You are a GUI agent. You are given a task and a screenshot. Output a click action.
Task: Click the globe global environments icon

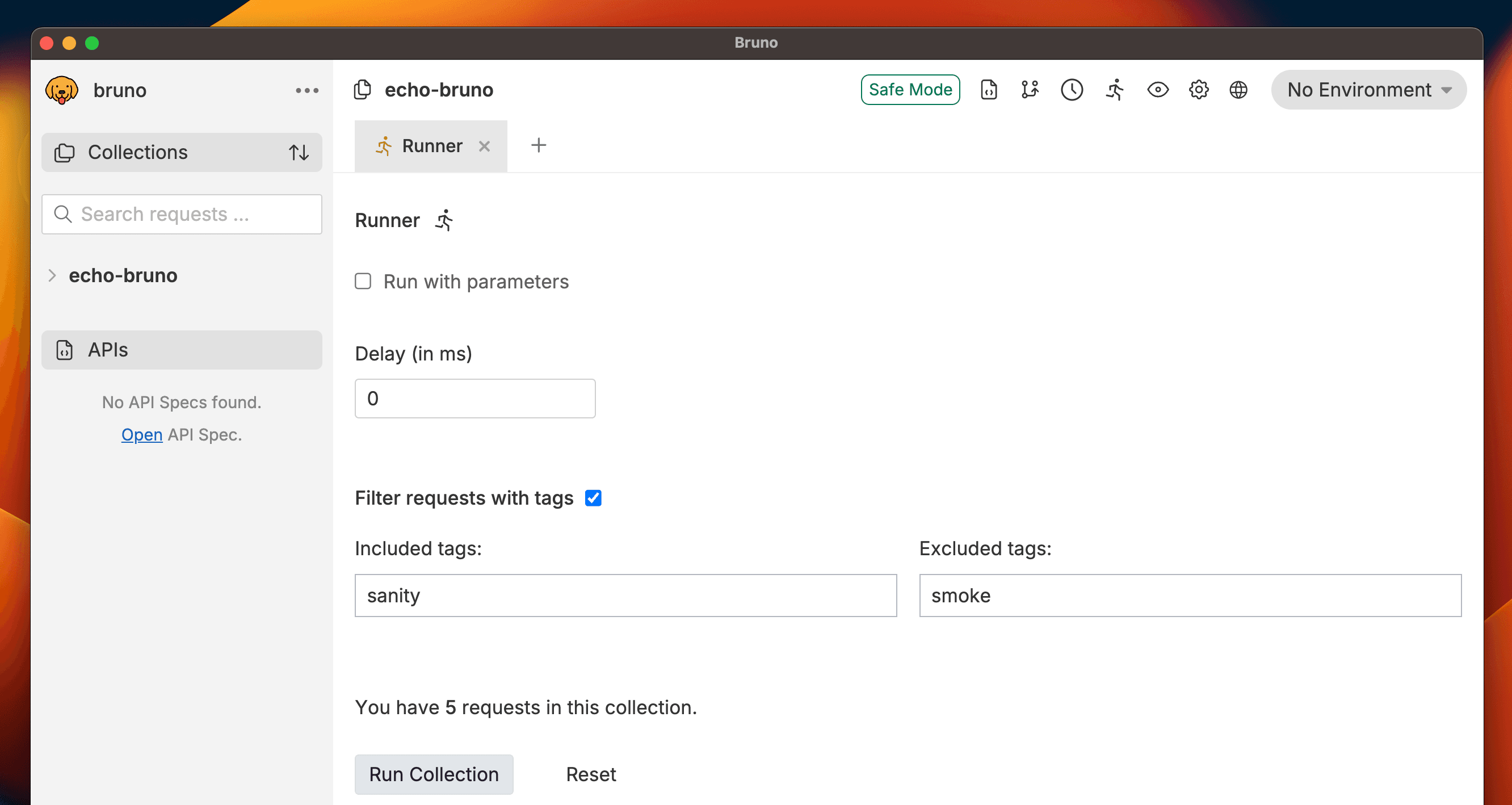coord(1238,90)
